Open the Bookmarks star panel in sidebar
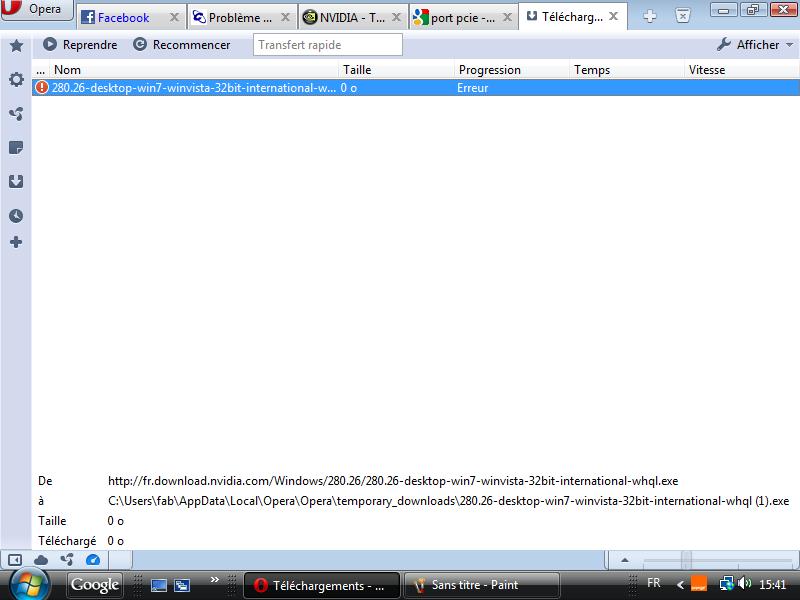The height and width of the screenshot is (600, 800). [16, 46]
